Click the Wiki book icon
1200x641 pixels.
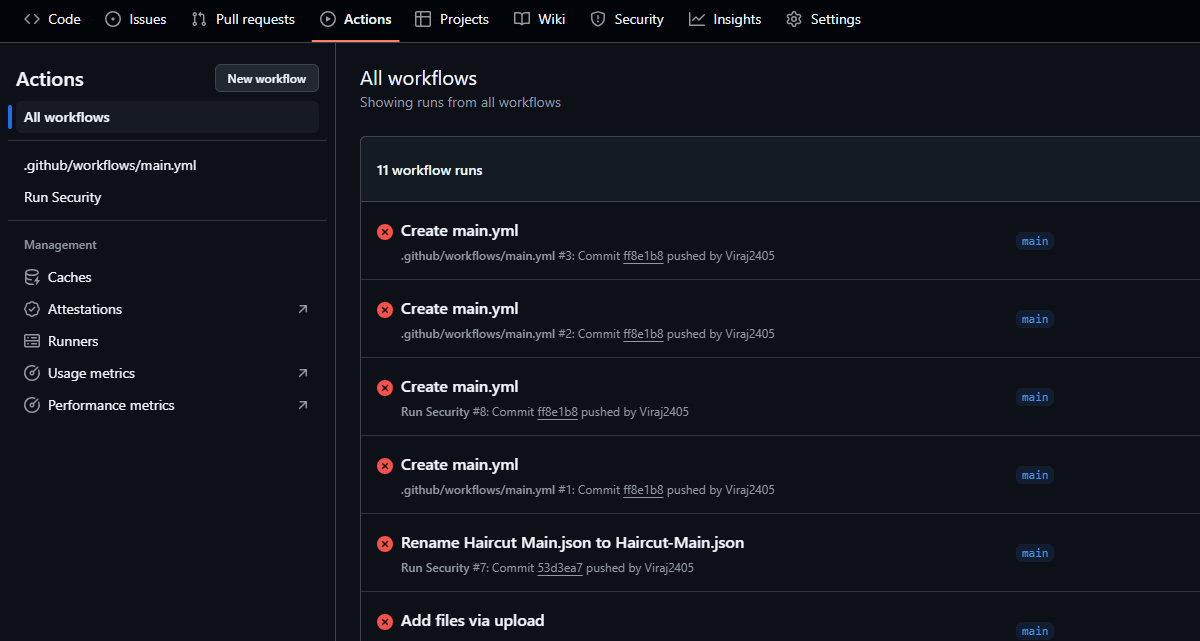pos(522,19)
